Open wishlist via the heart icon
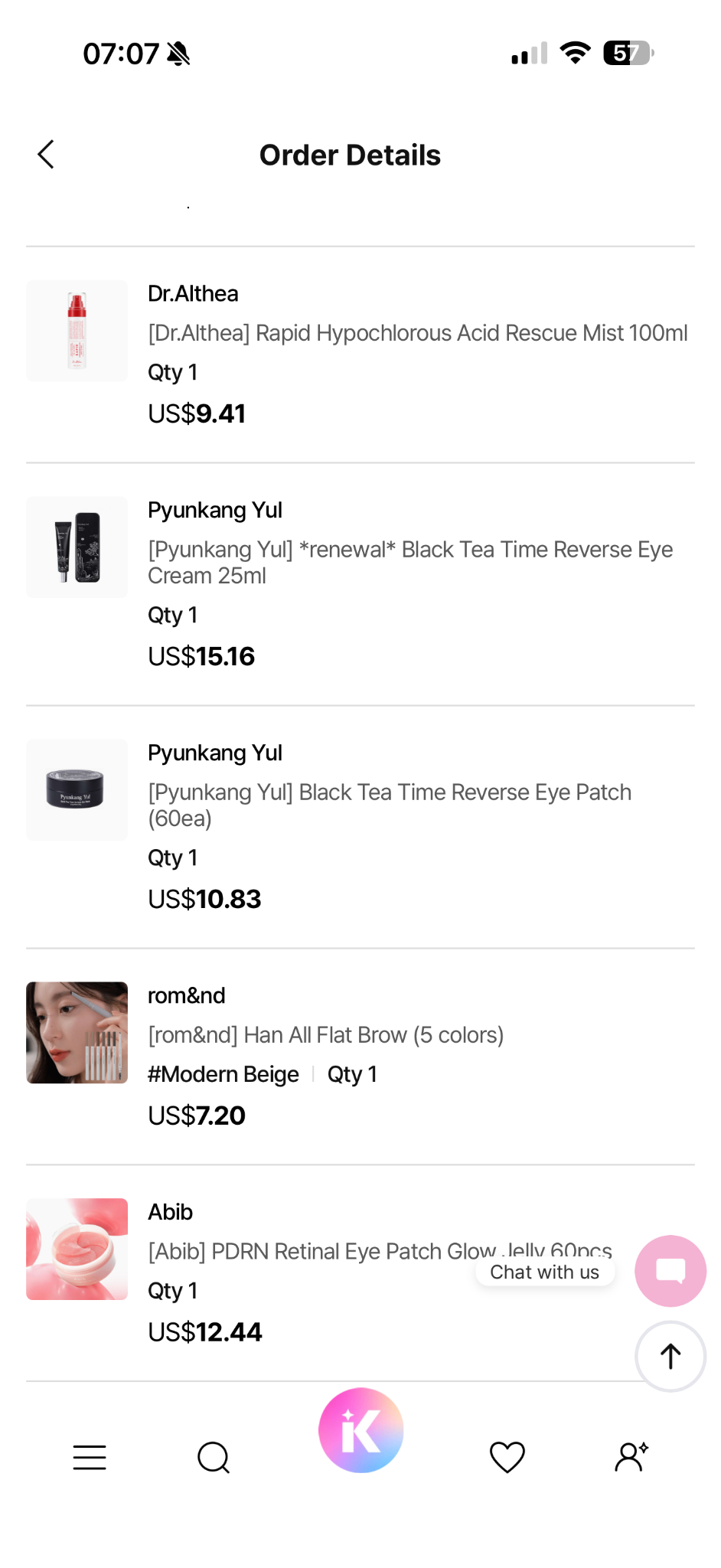This screenshot has width=721, height=1568. pyautogui.click(x=507, y=1457)
